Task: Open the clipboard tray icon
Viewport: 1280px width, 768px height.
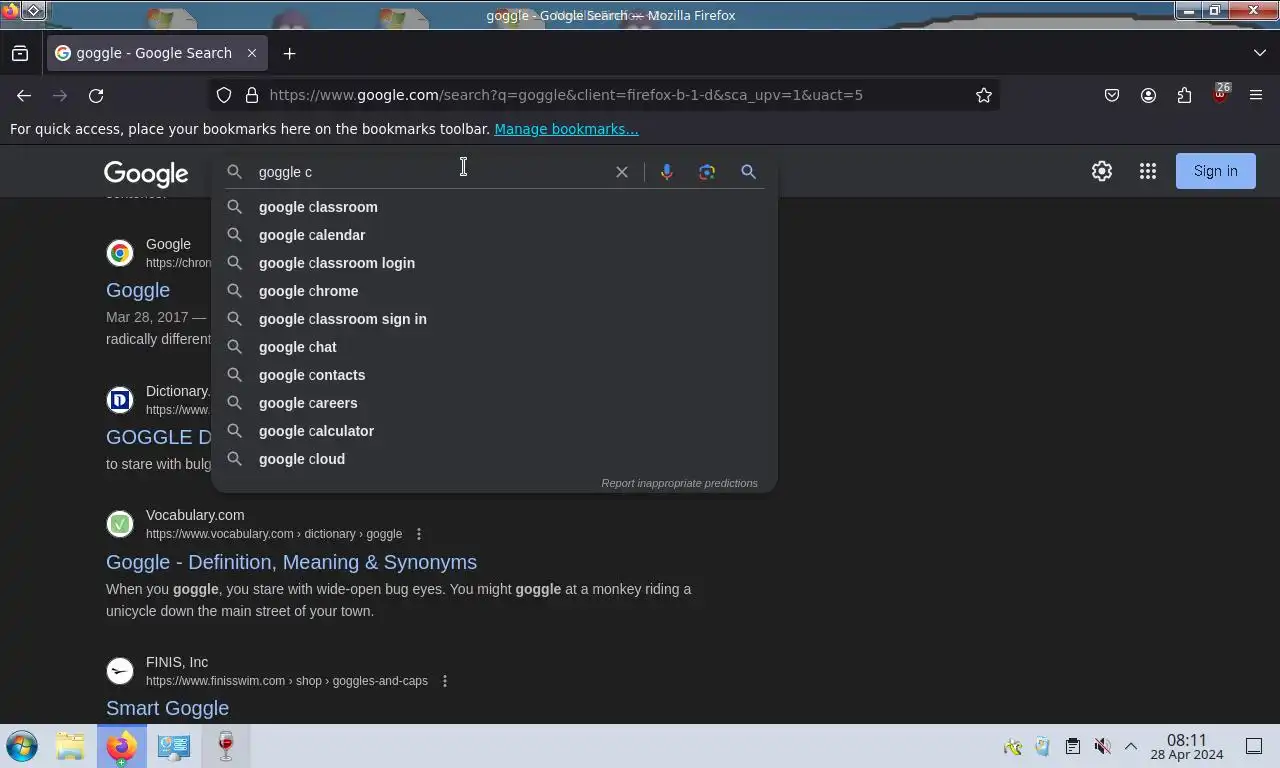Action: pyautogui.click(x=1072, y=746)
